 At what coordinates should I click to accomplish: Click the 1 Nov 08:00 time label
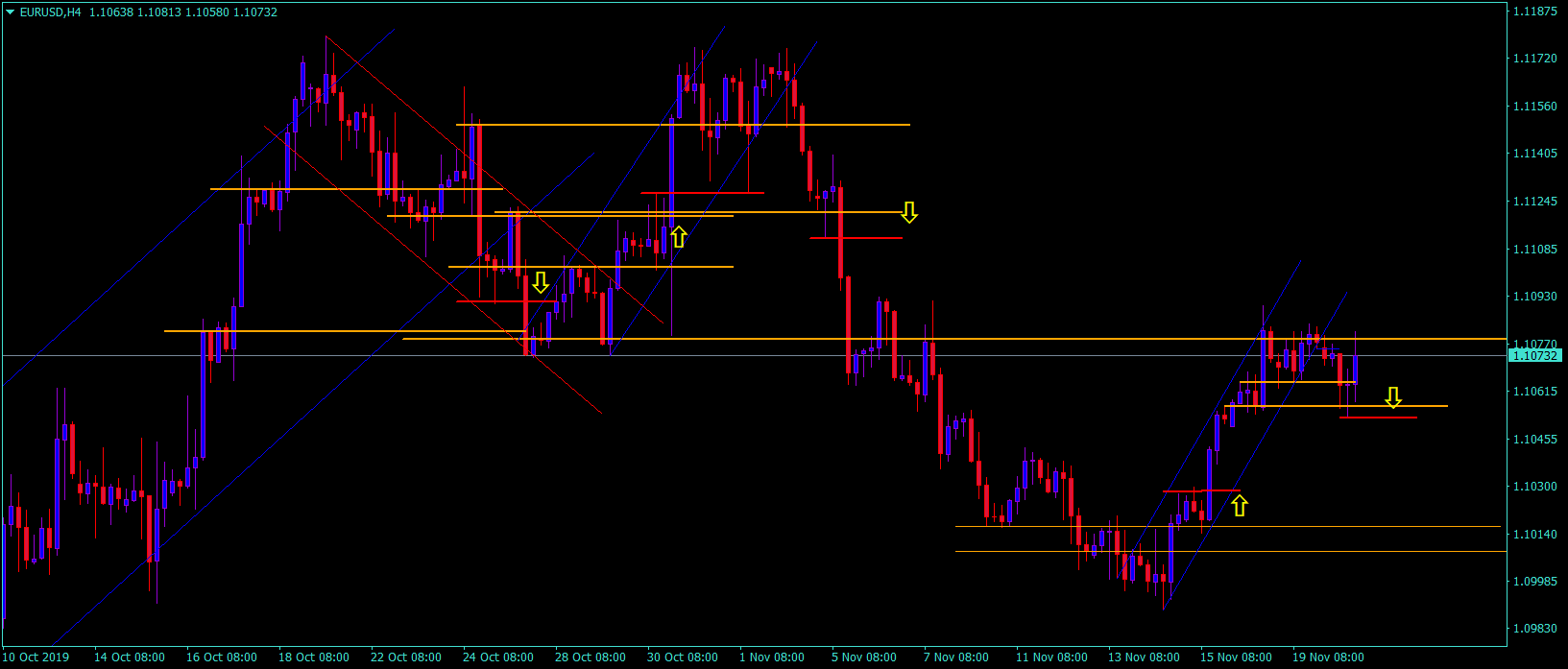pyautogui.click(x=772, y=657)
